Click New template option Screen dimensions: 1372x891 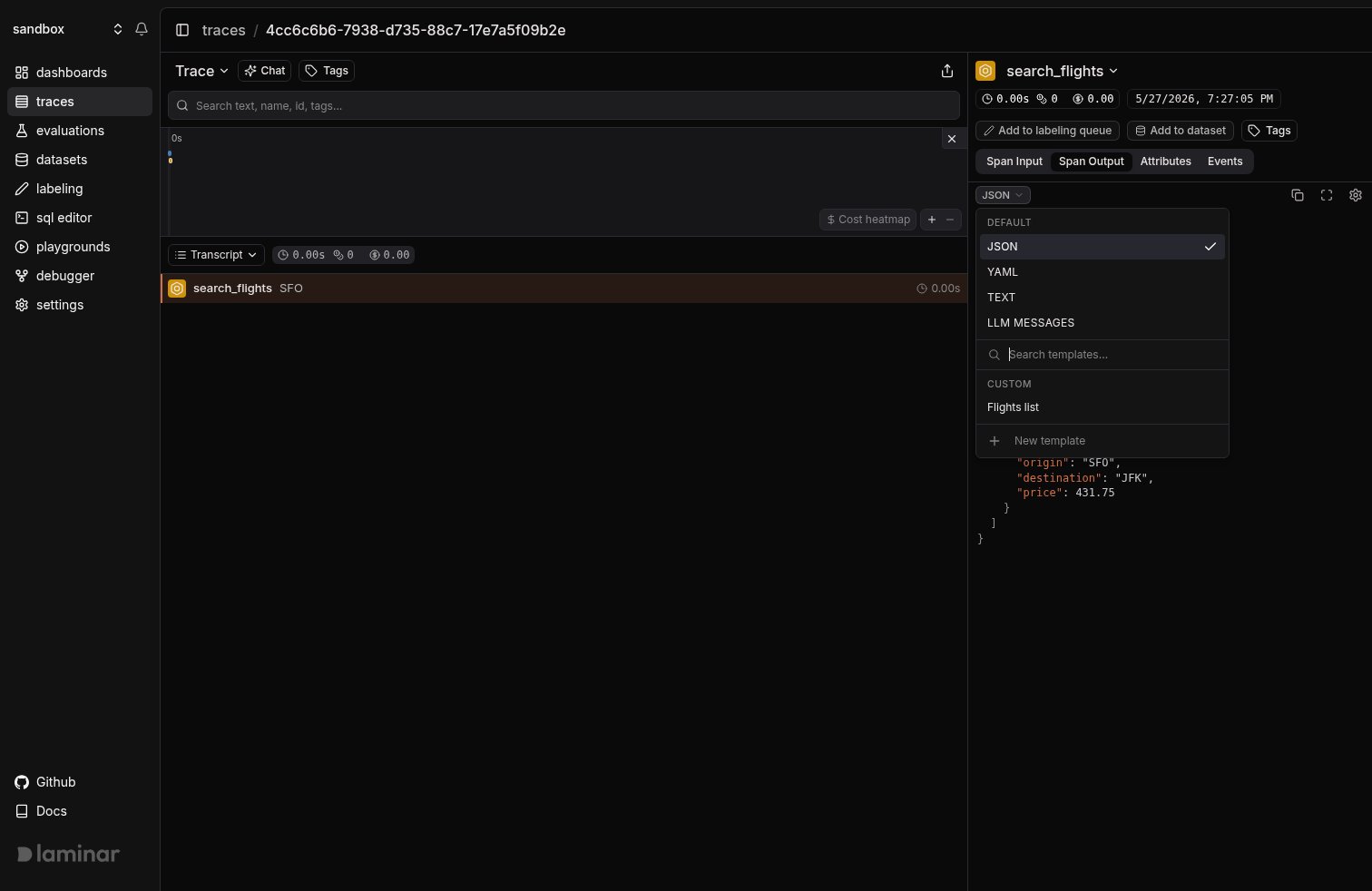point(1102,441)
